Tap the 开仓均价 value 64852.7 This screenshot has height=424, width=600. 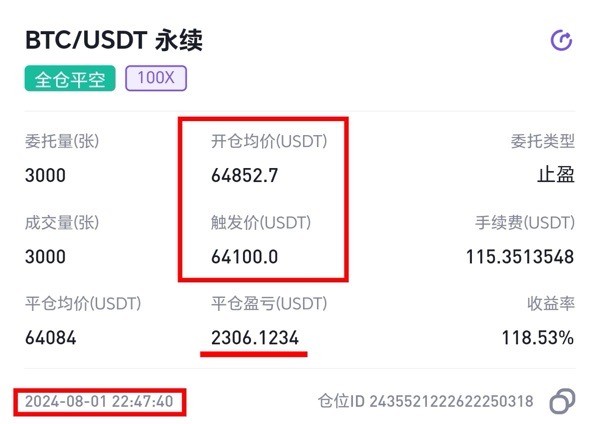click(245, 175)
